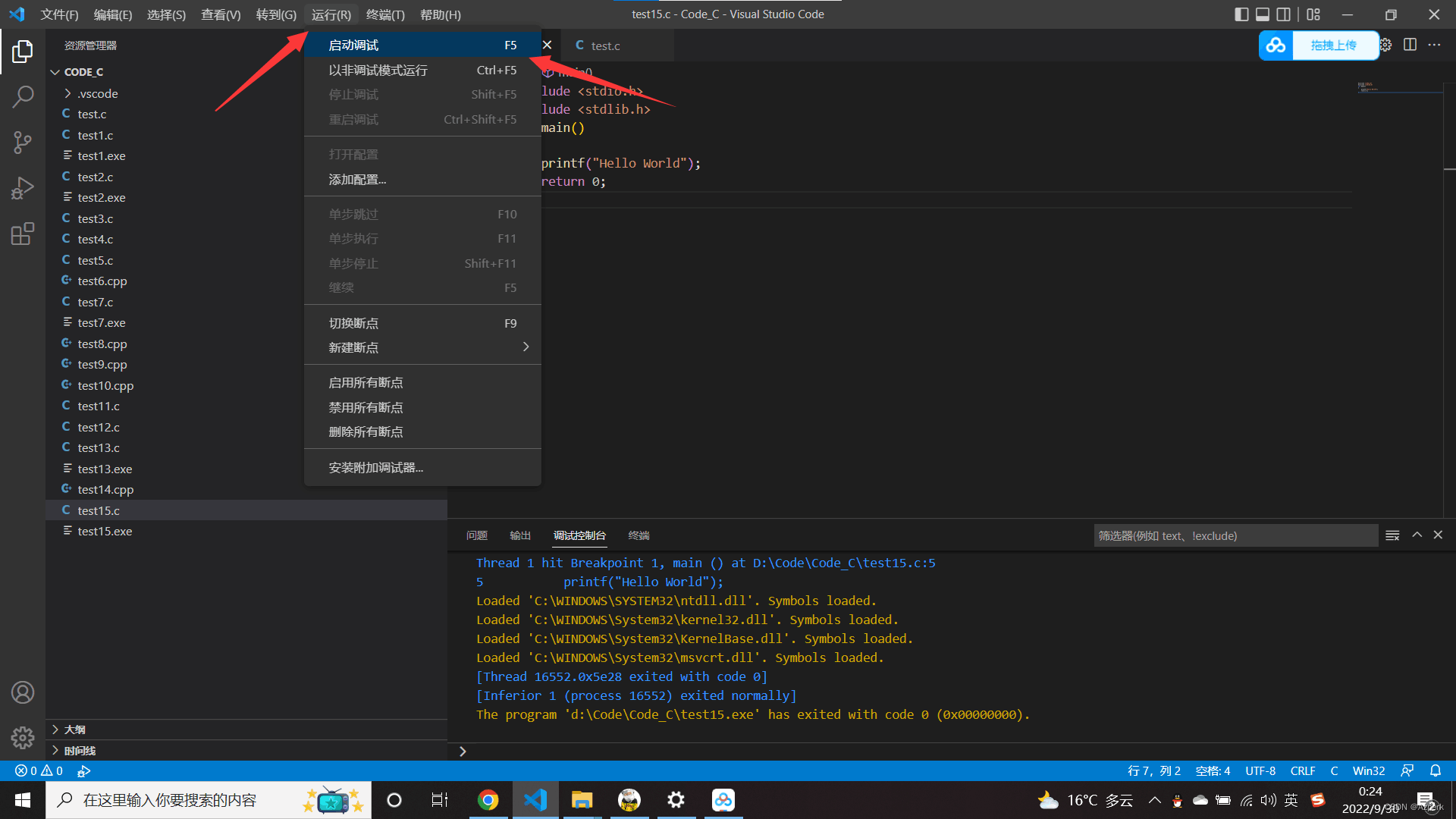Toggle the panel visibility icon in the title bar
The width and height of the screenshot is (1456, 819).
point(1262,14)
